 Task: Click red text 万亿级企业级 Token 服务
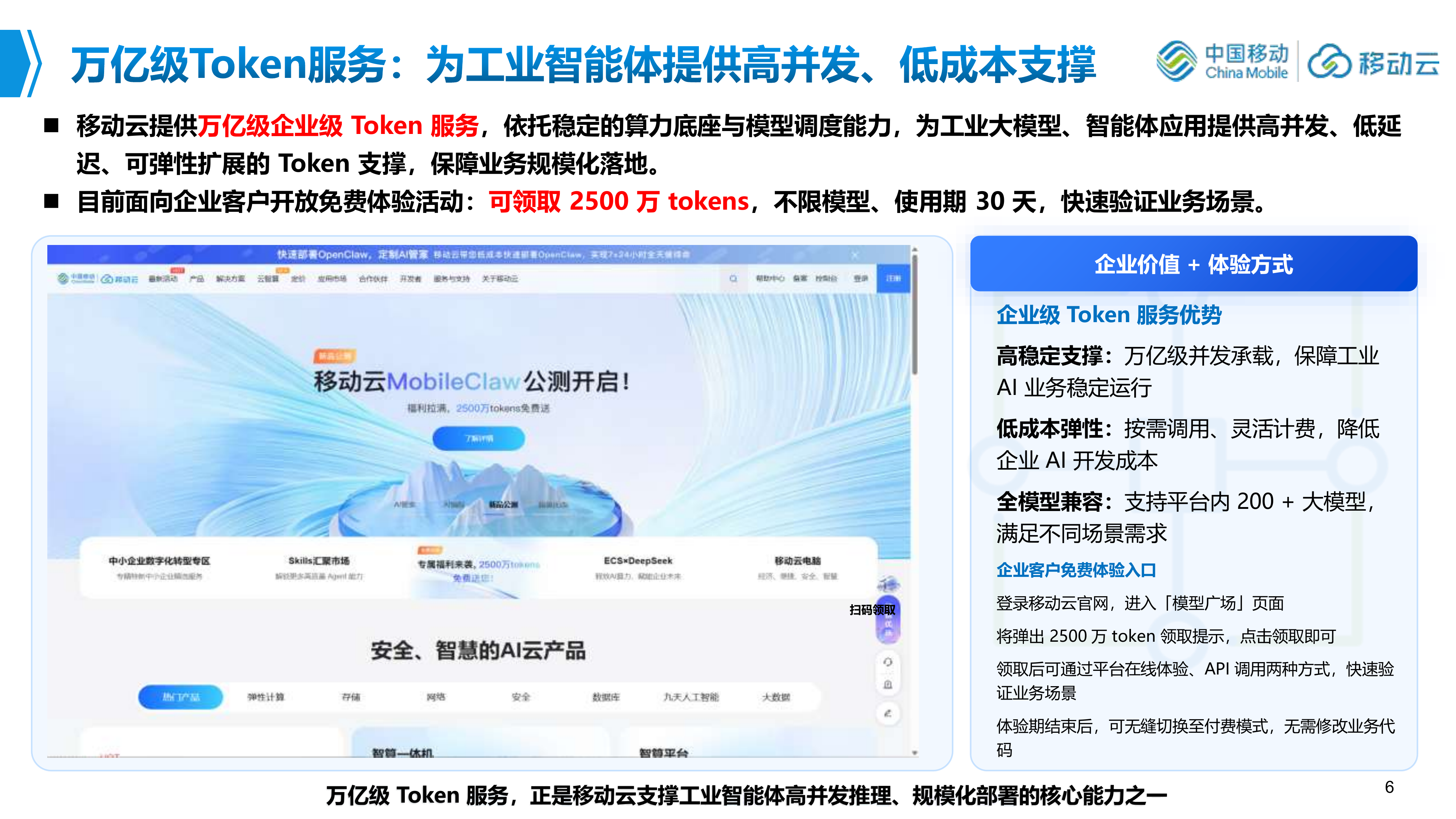coord(338,126)
